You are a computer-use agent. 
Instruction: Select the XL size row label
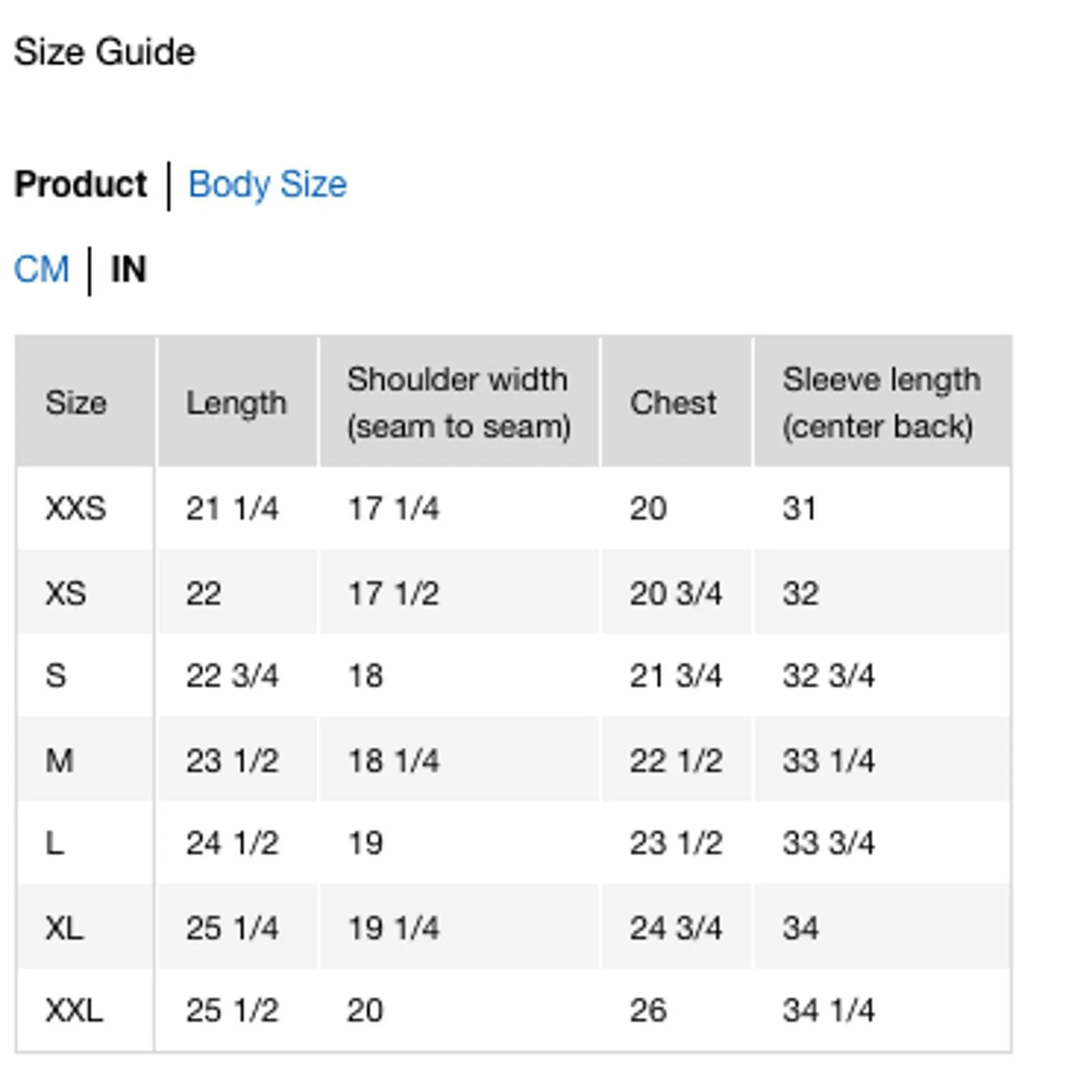coord(64,928)
